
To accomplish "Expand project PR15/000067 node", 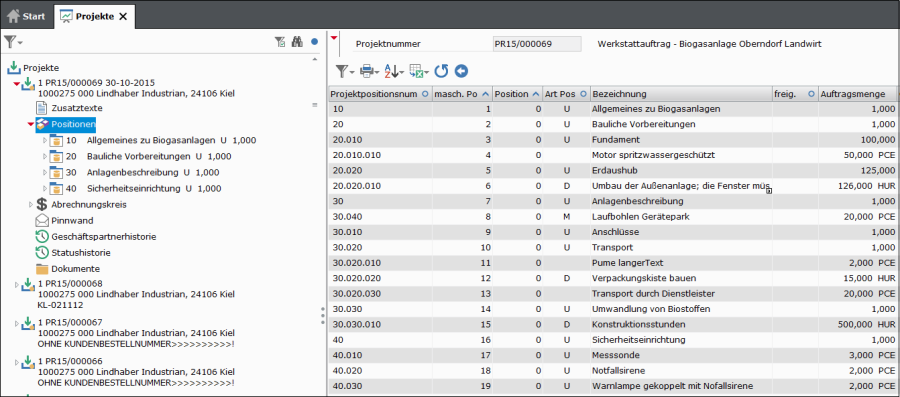I will pyautogui.click(x=17, y=324).
